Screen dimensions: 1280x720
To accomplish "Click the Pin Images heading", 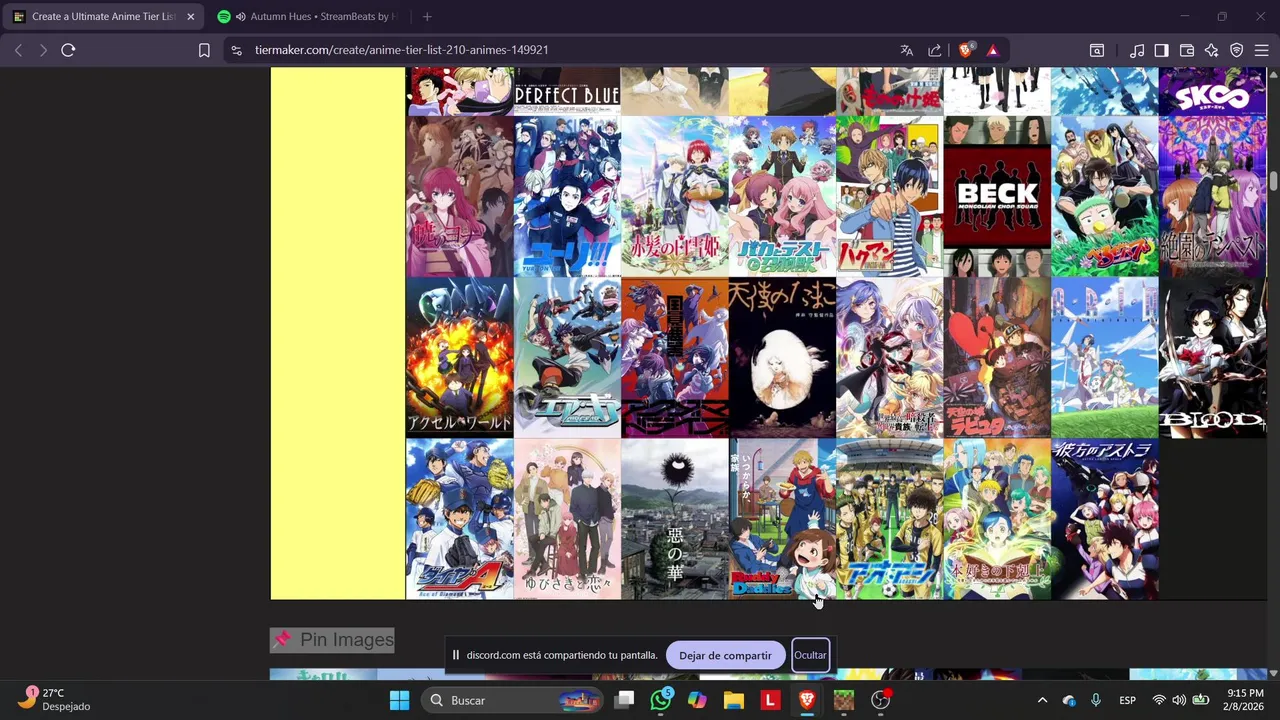I will 332,640.
